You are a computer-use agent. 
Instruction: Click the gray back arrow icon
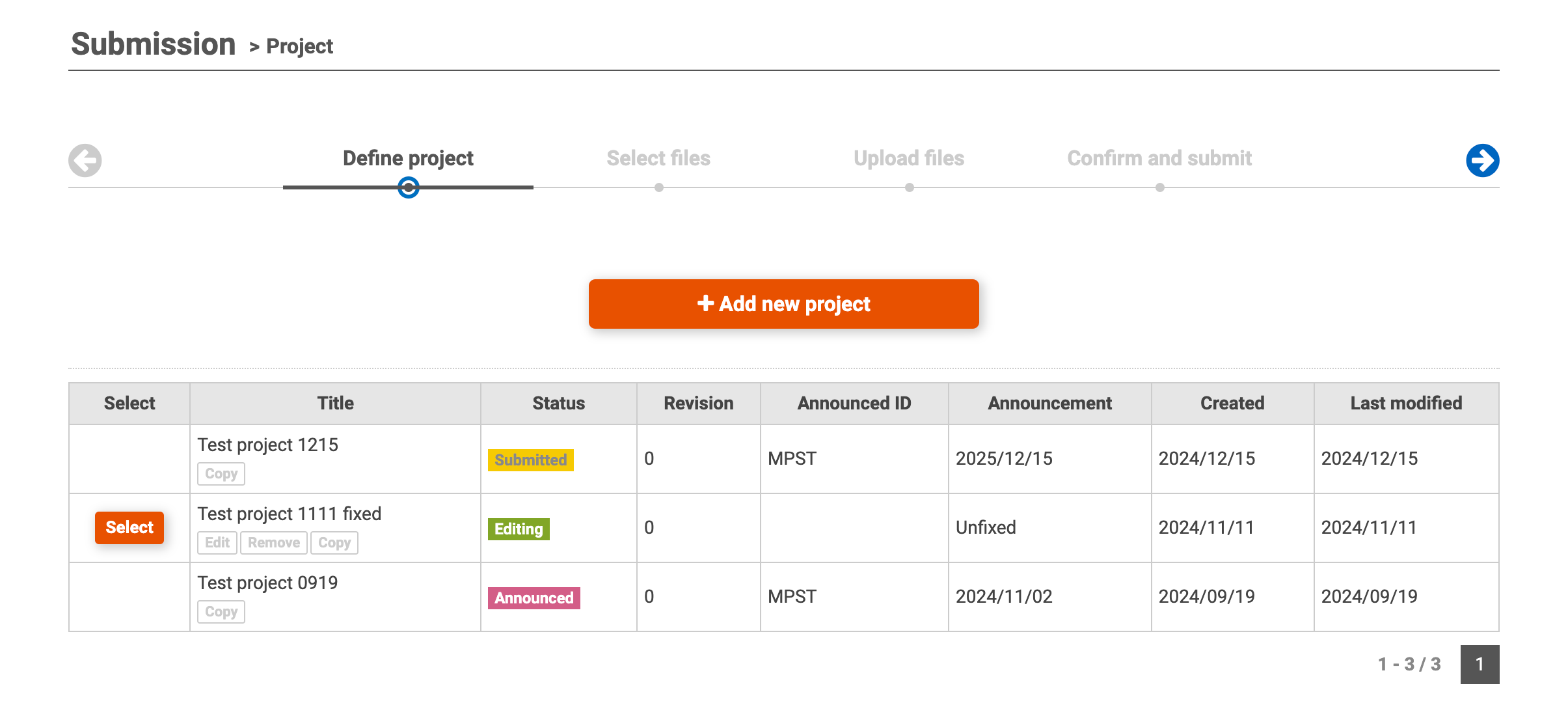tap(85, 161)
